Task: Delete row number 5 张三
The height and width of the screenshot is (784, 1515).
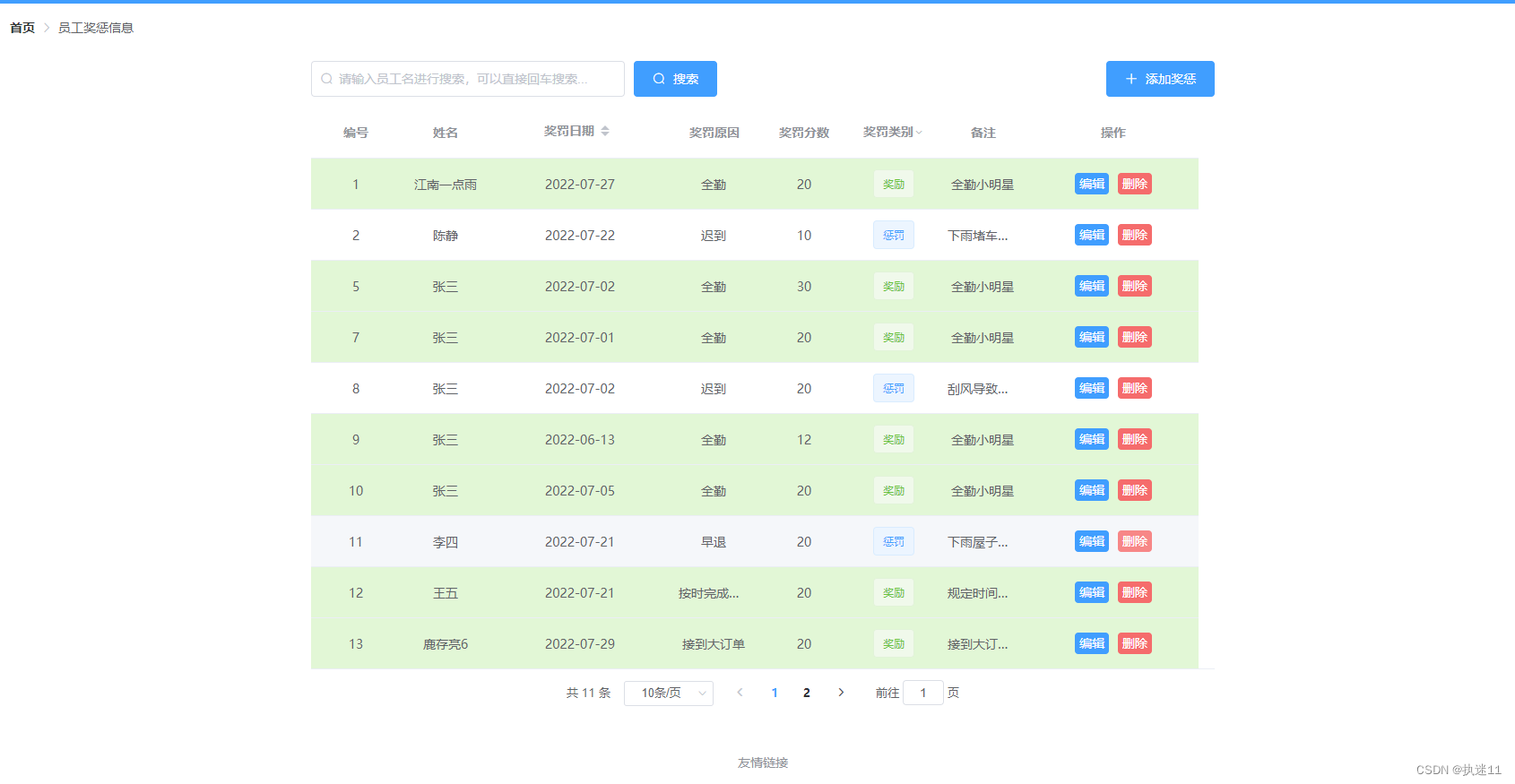Action: click(1135, 286)
